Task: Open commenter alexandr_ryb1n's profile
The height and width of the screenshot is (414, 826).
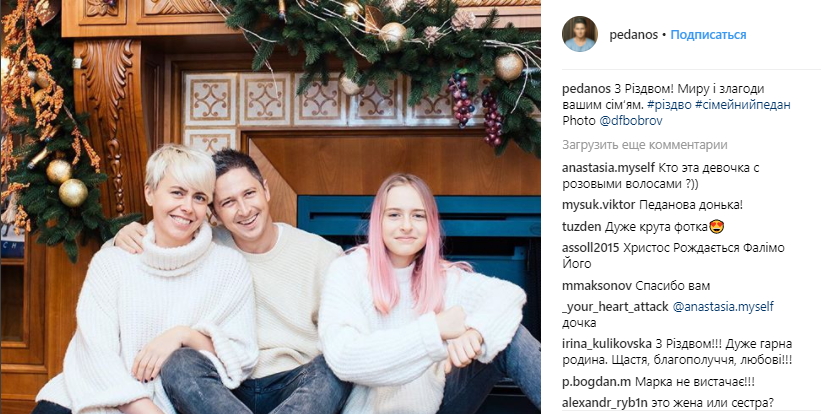Action: pos(605,403)
